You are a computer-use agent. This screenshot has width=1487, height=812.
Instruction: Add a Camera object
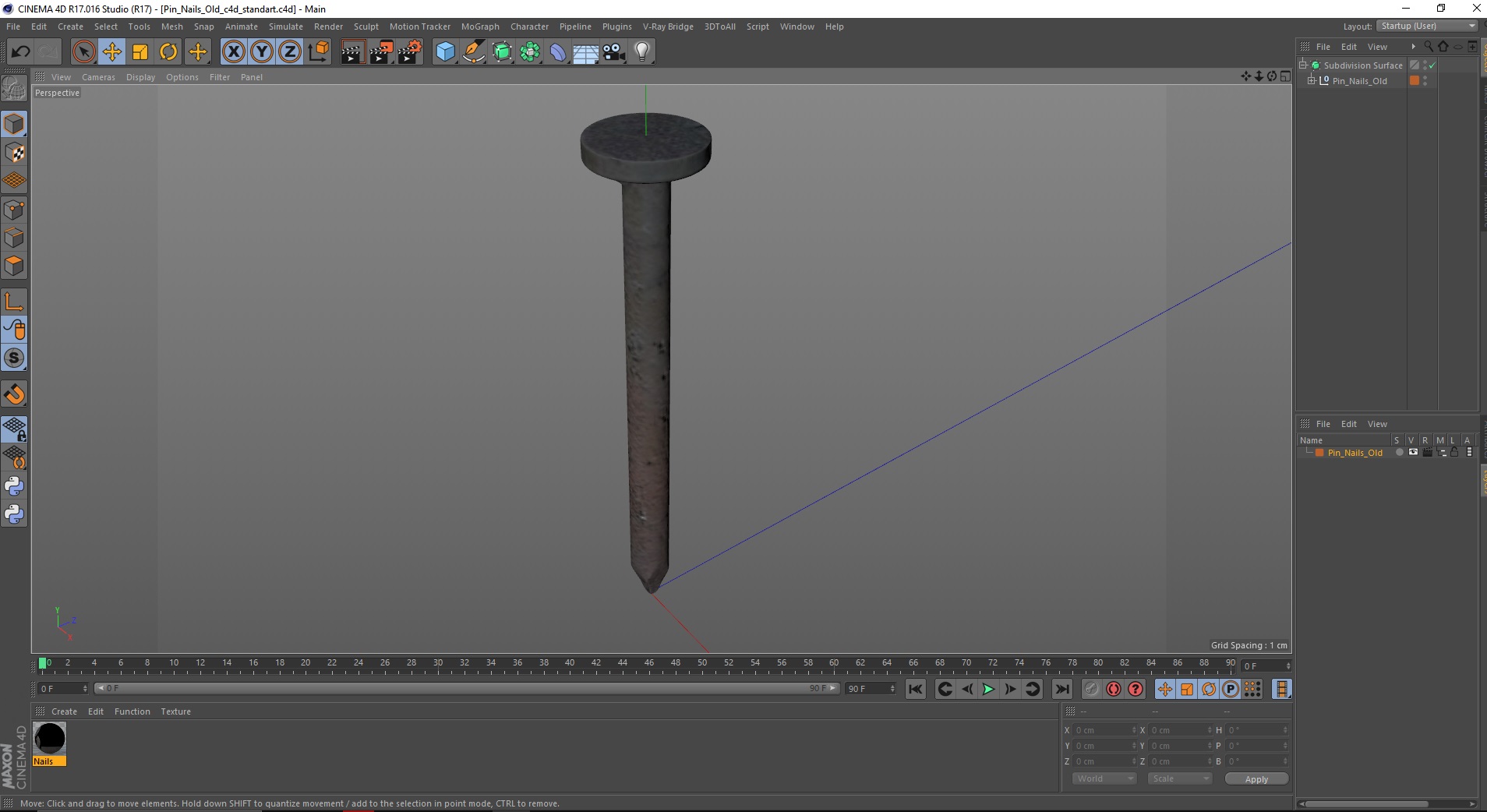click(x=614, y=52)
